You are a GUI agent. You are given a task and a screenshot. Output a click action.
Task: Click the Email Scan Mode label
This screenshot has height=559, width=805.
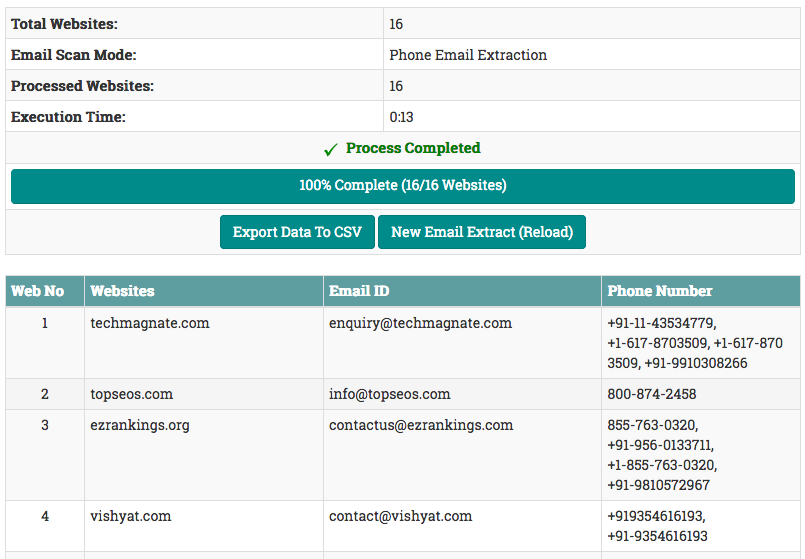pyautogui.click(x=74, y=55)
